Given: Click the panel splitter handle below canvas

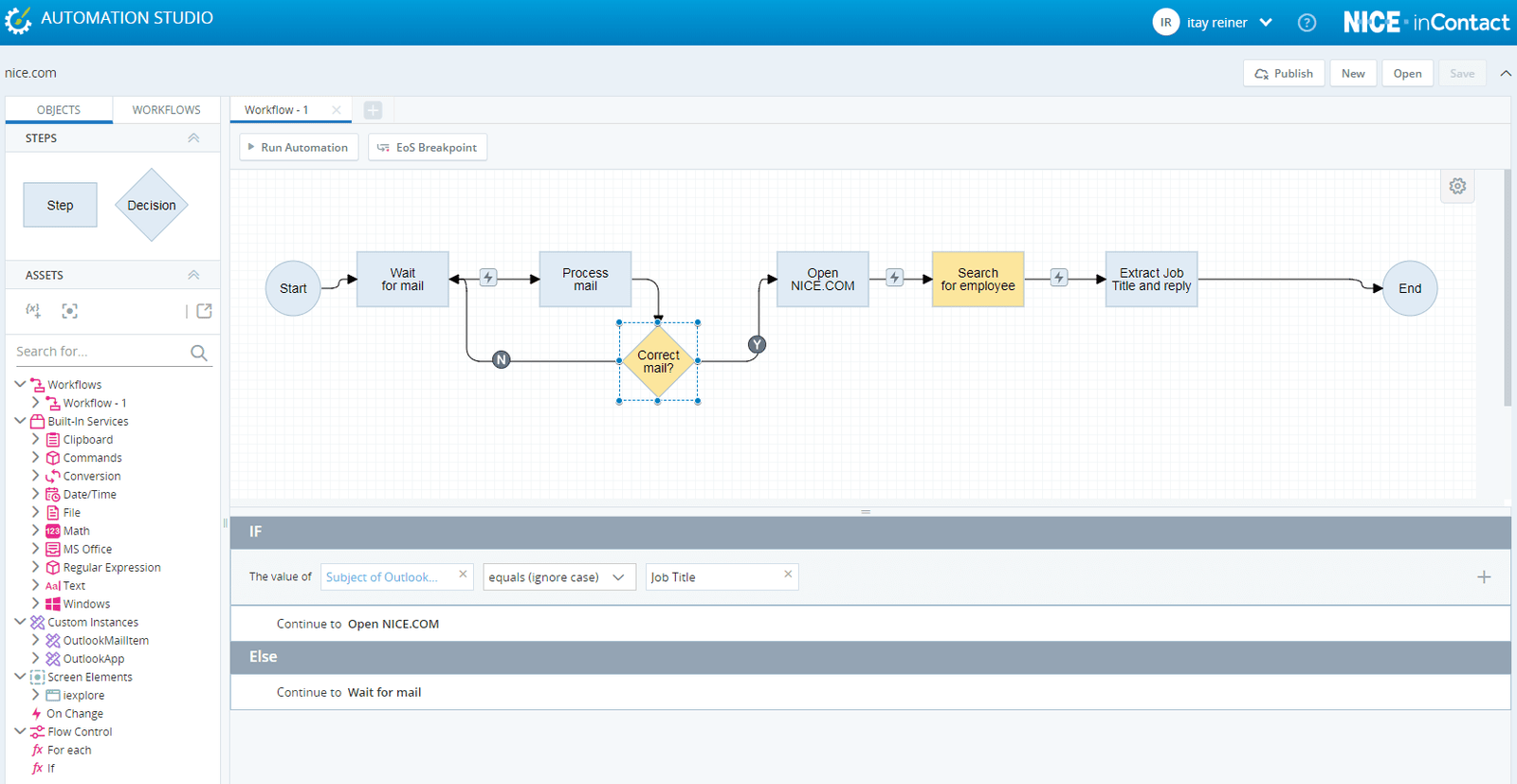Looking at the screenshot, I should 865,512.
